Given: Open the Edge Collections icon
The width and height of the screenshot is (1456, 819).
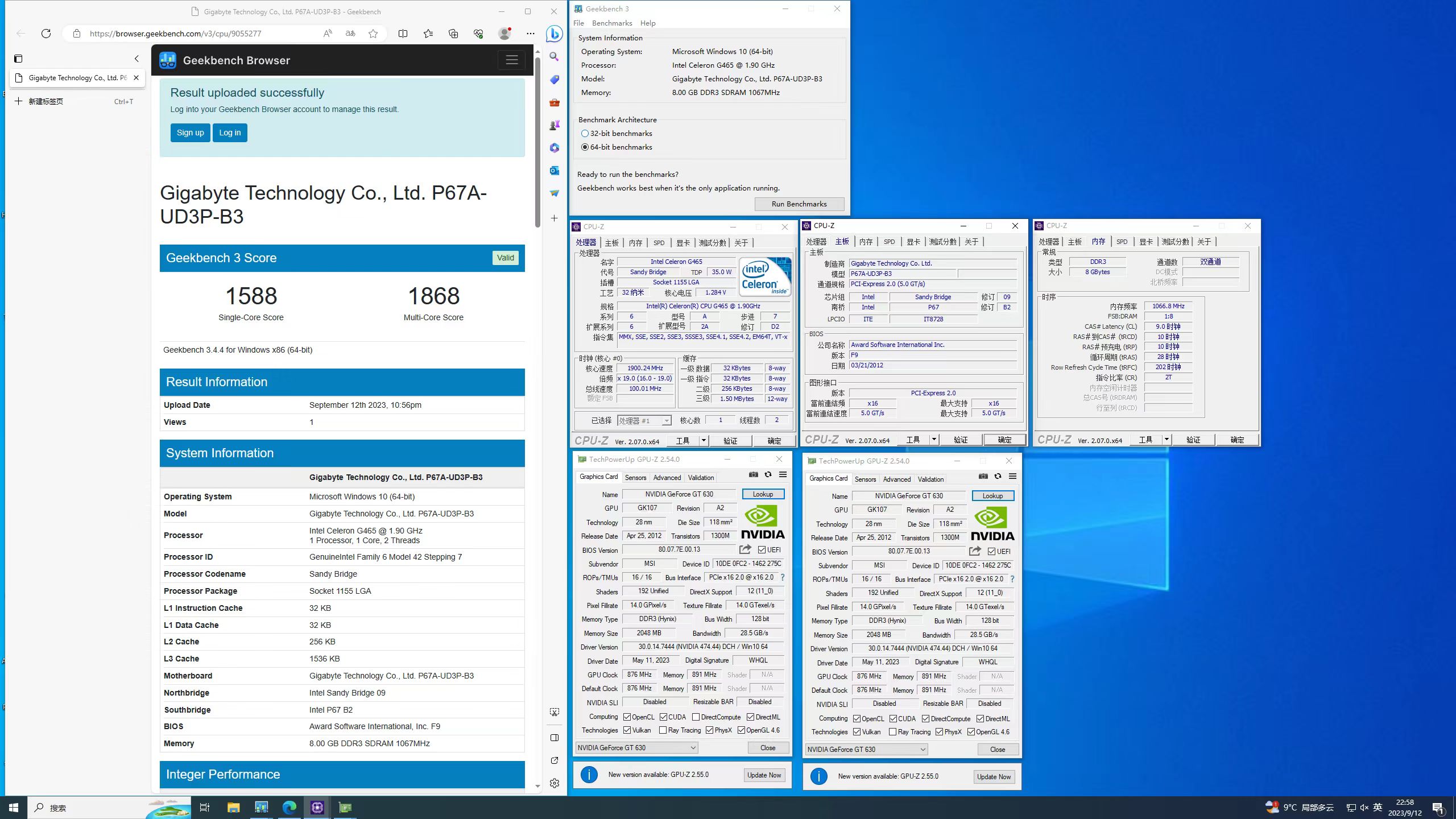Looking at the screenshot, I should [x=453, y=34].
